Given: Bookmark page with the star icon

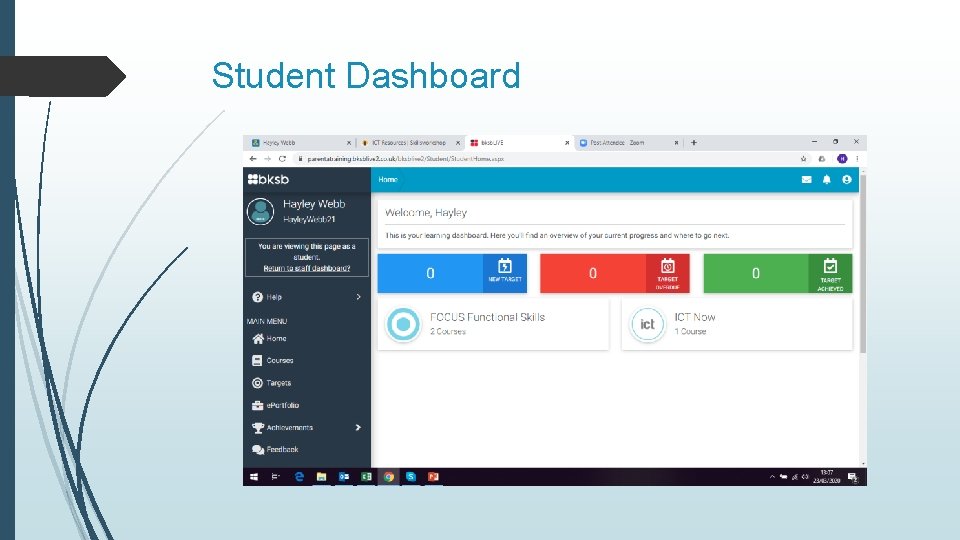Looking at the screenshot, I should click(x=803, y=159).
